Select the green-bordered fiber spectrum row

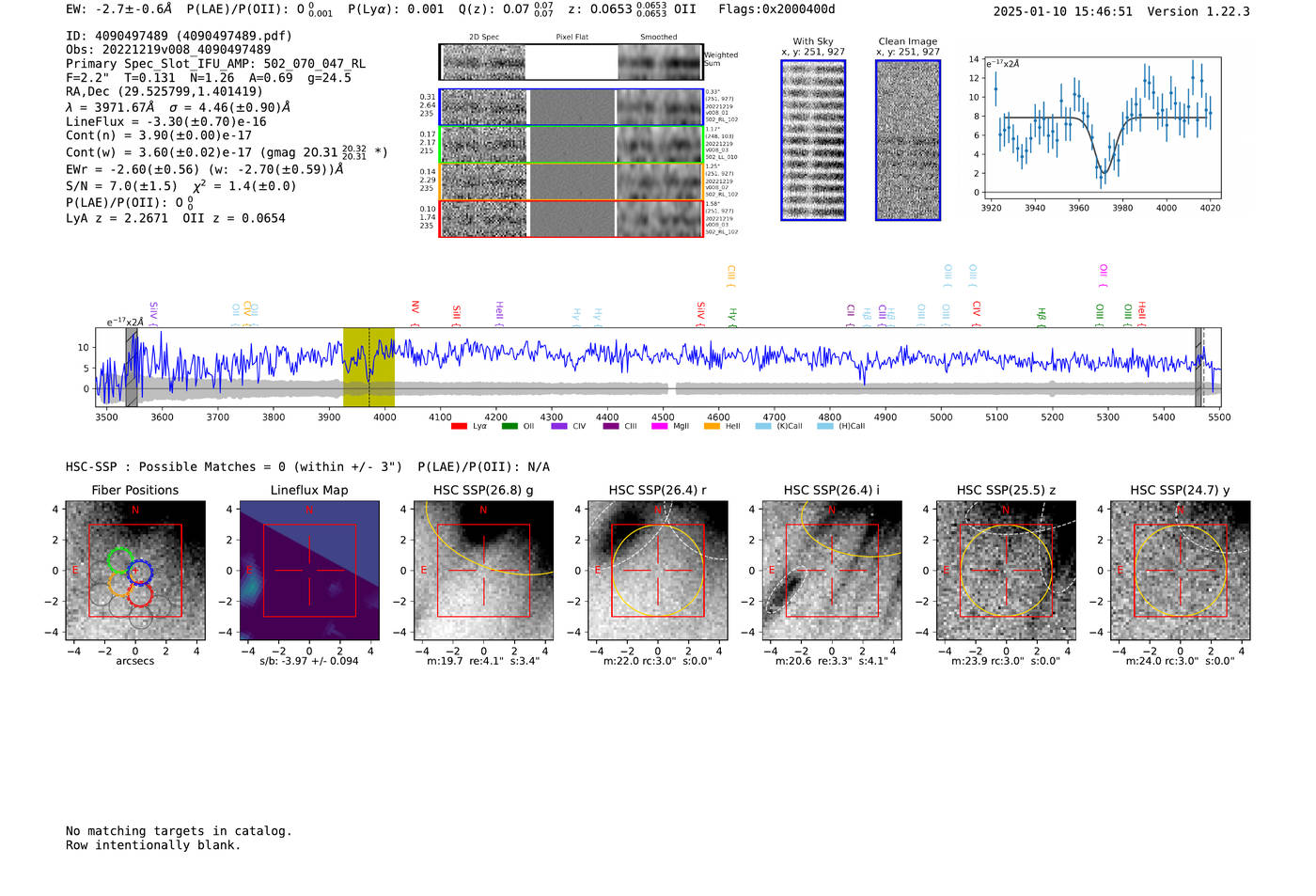pyautogui.click(x=572, y=145)
